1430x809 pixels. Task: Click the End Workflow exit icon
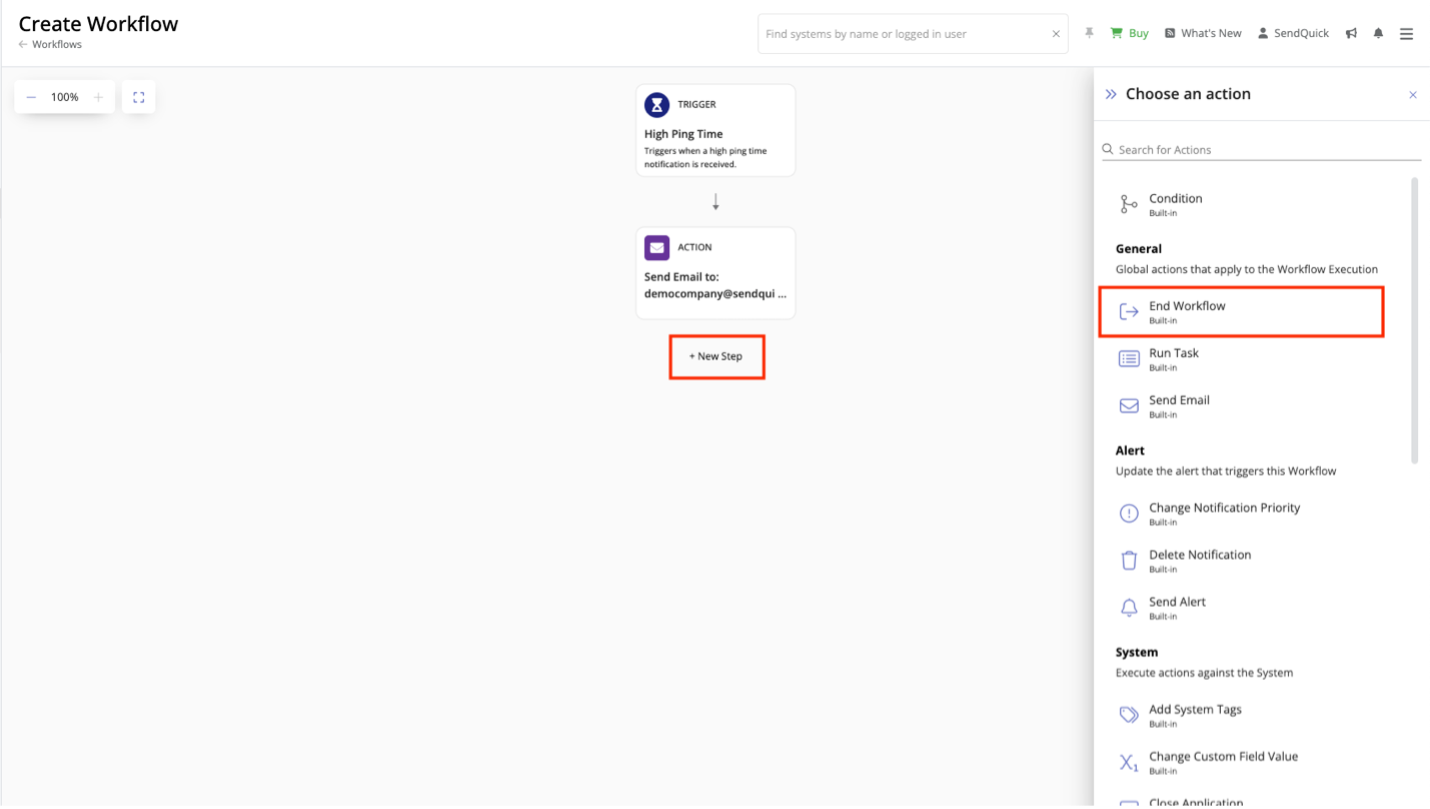[x=1129, y=312]
